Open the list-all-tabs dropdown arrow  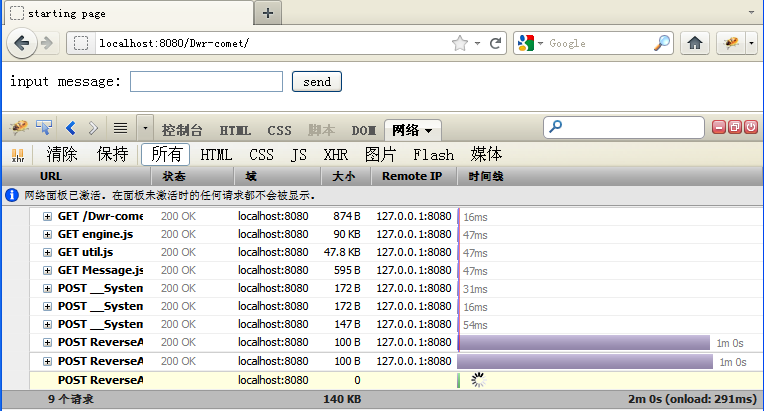pos(751,12)
